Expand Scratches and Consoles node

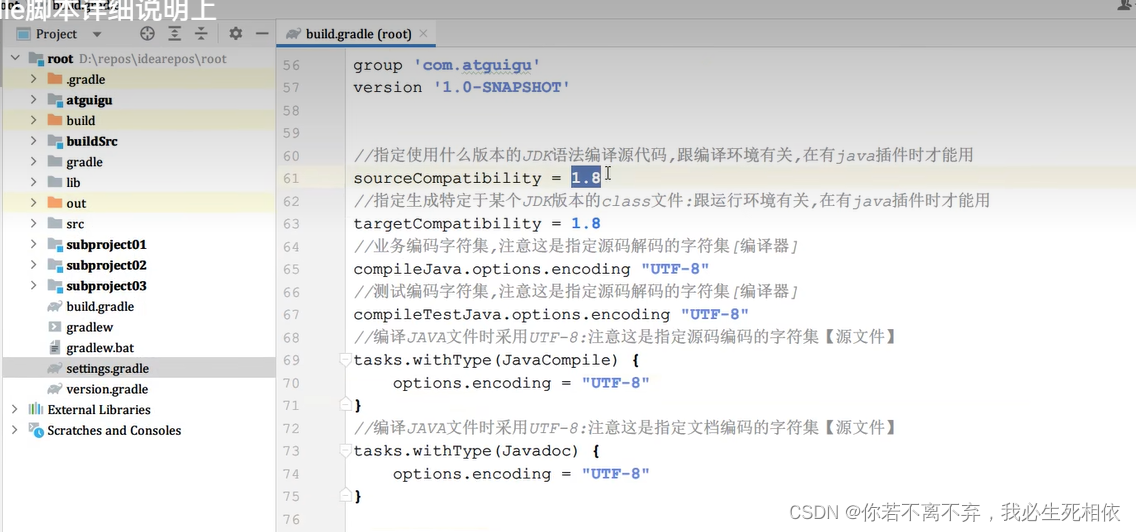tap(15, 430)
